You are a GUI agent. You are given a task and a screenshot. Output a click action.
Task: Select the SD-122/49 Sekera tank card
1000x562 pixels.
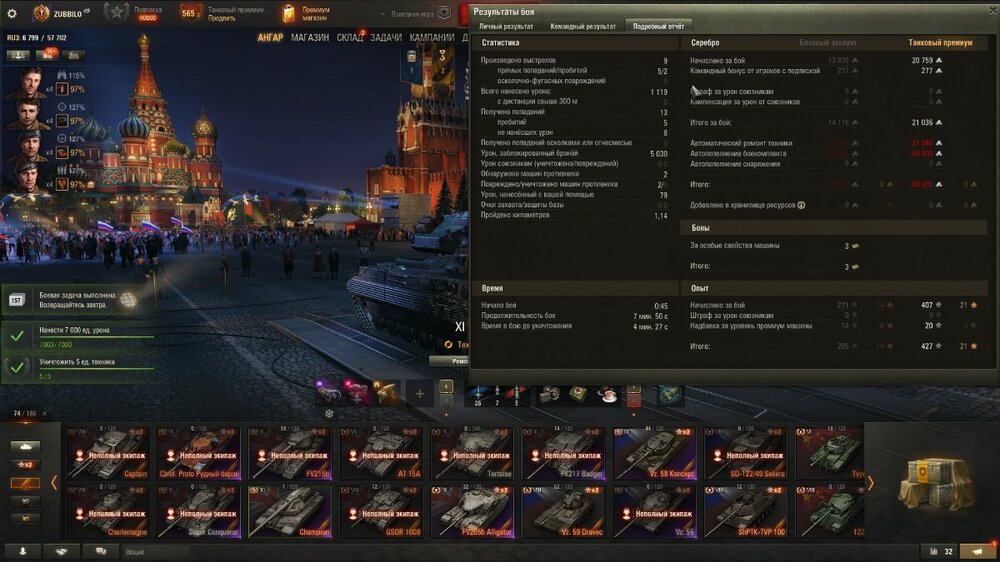746,453
